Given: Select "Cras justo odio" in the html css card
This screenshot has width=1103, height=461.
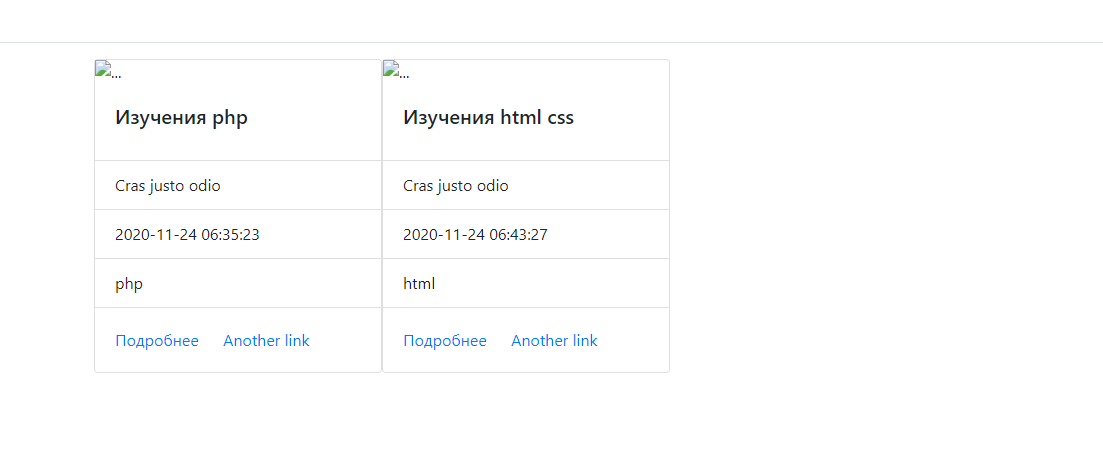Looking at the screenshot, I should point(456,186).
